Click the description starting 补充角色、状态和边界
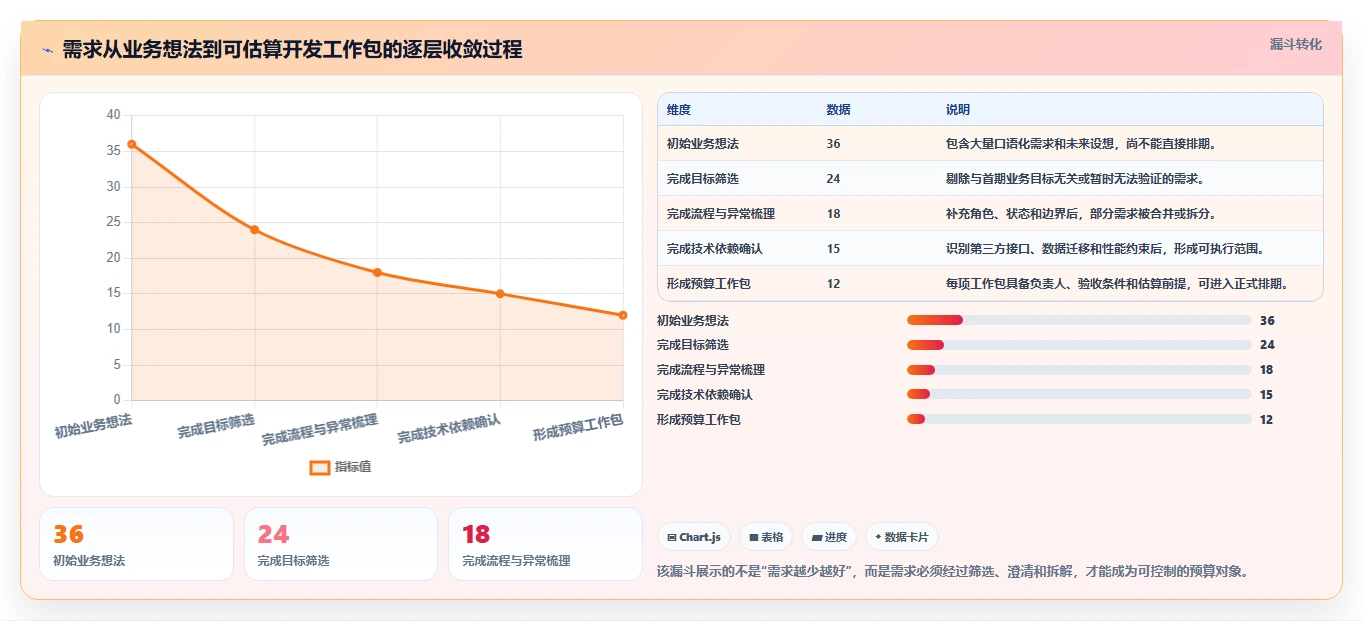 pos(1081,214)
